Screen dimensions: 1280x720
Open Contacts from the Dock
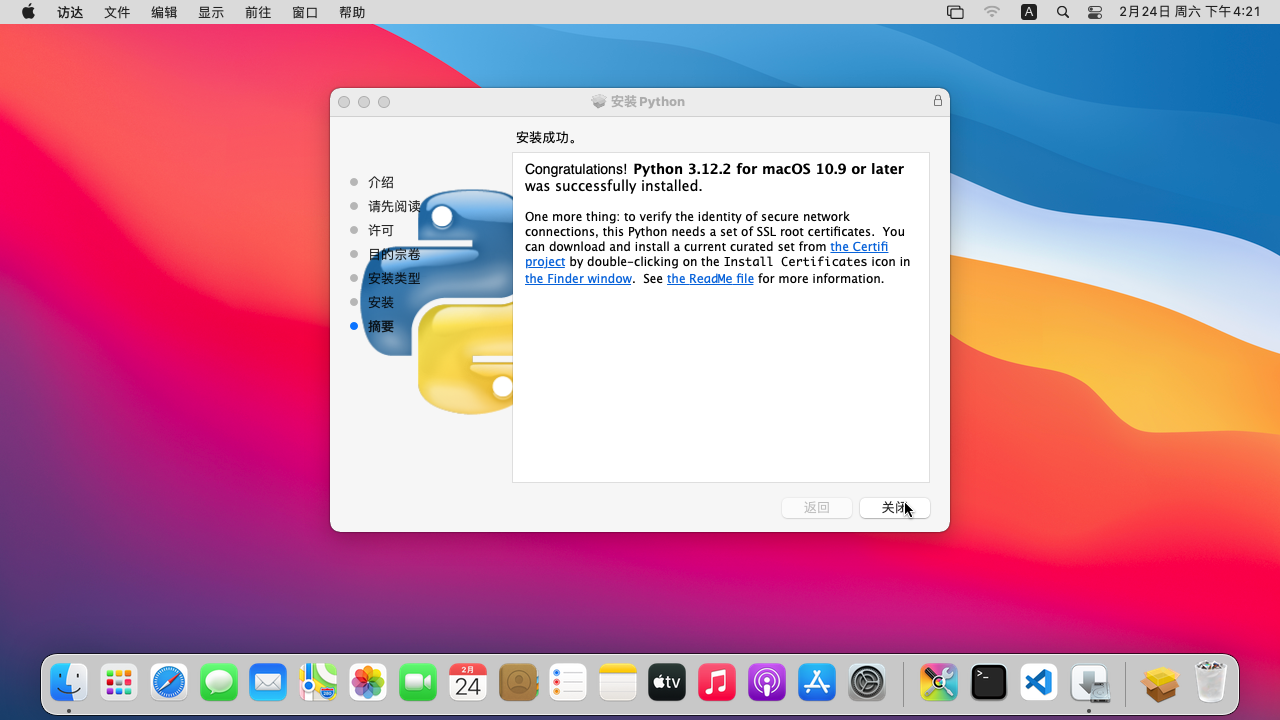coord(518,683)
